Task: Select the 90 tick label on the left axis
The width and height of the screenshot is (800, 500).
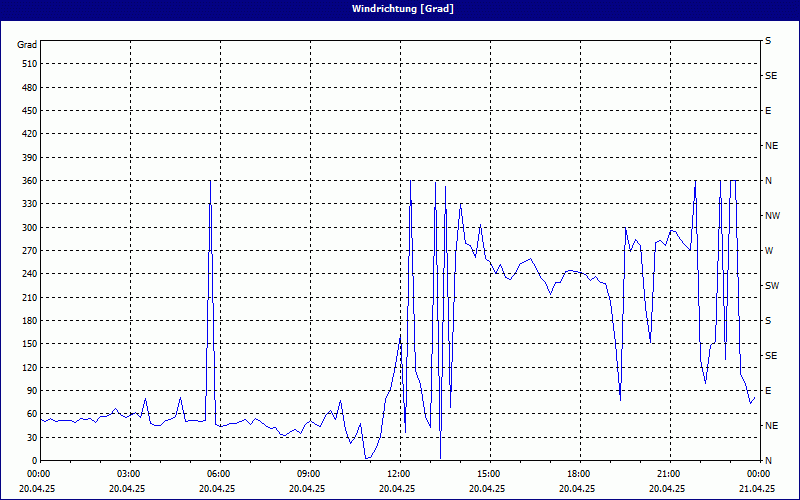Action: point(30,391)
